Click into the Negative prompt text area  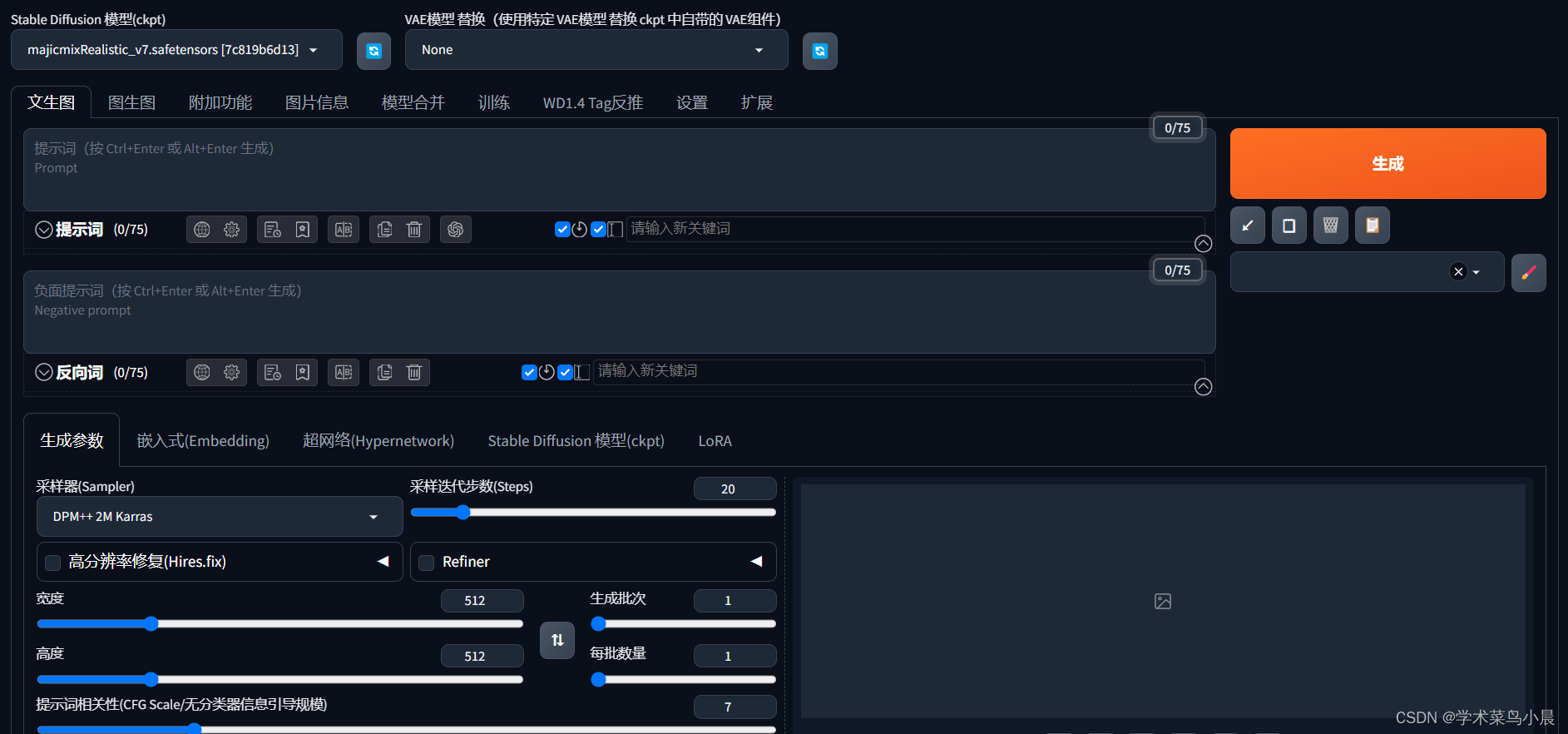click(620, 312)
